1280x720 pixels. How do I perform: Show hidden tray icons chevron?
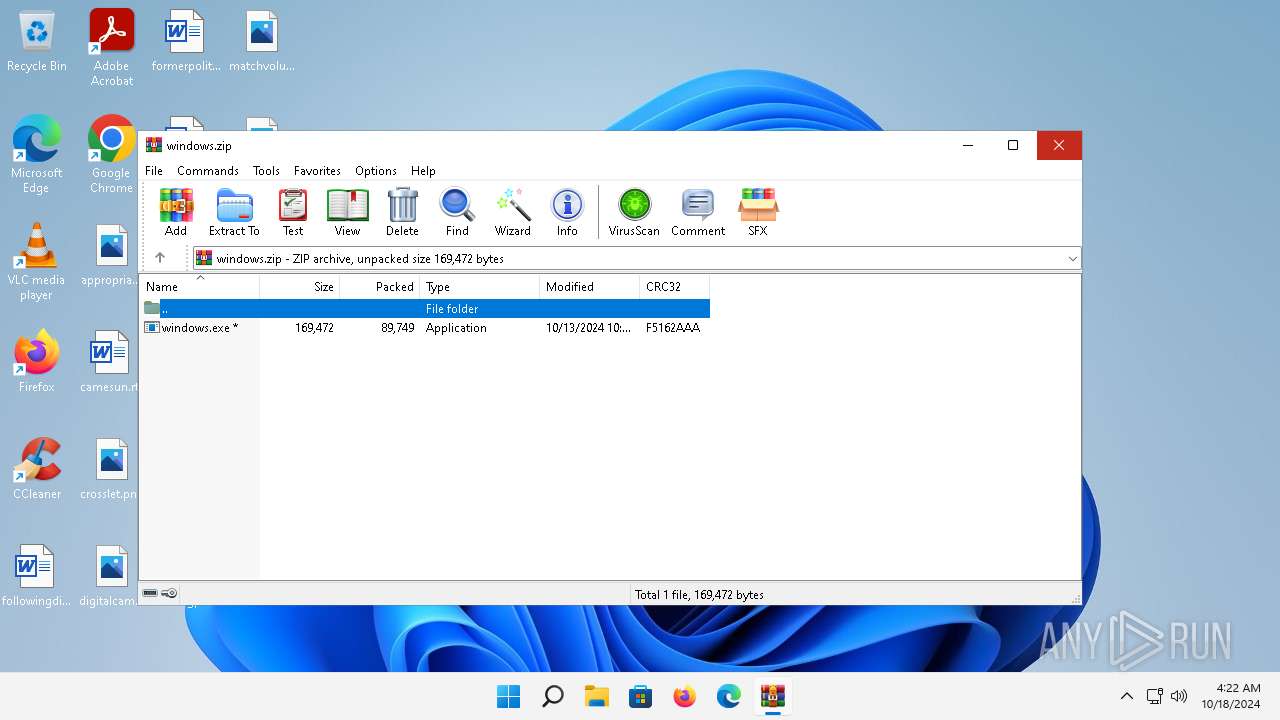point(1127,696)
